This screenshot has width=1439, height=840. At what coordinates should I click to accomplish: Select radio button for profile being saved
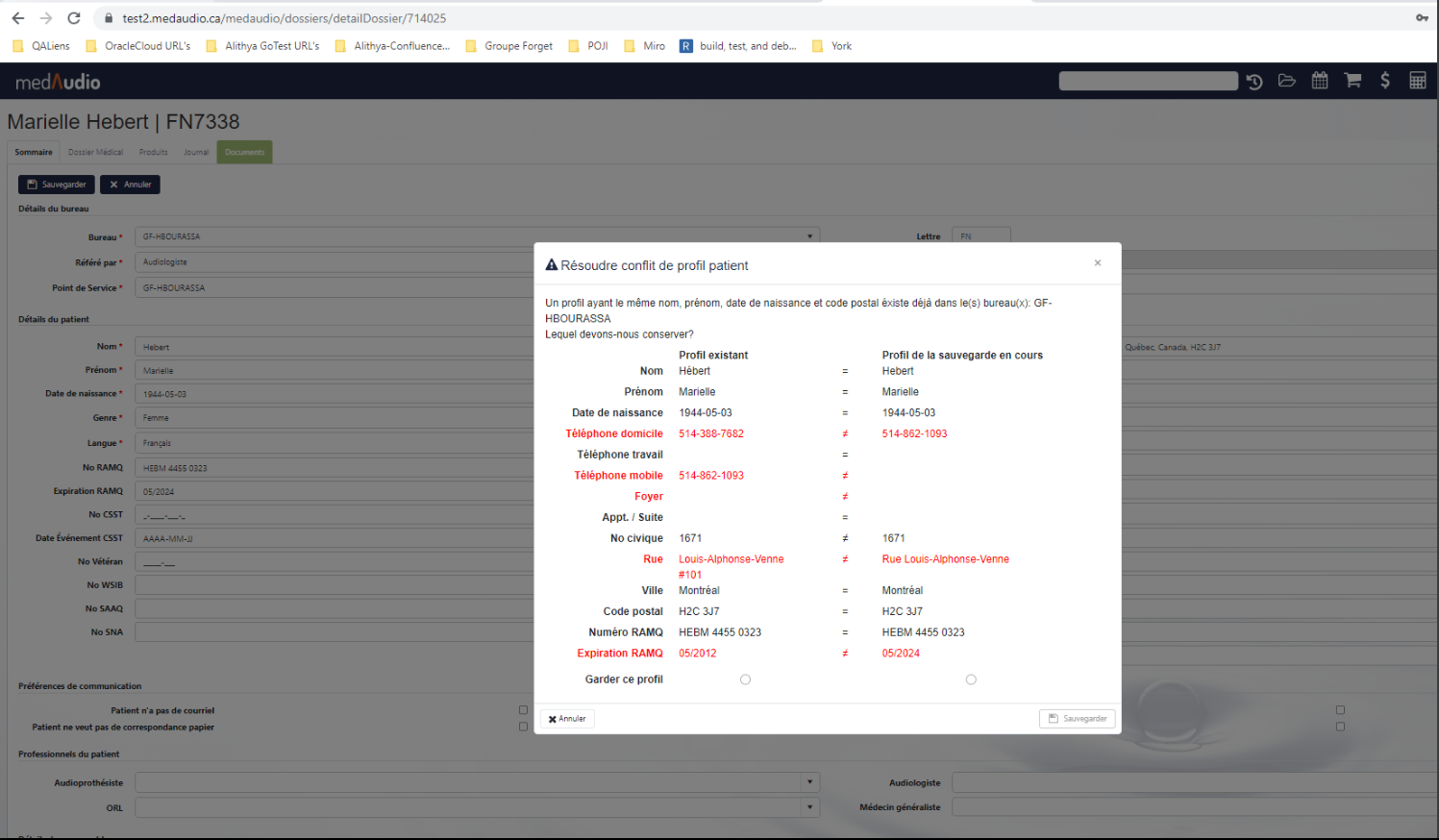pos(971,679)
